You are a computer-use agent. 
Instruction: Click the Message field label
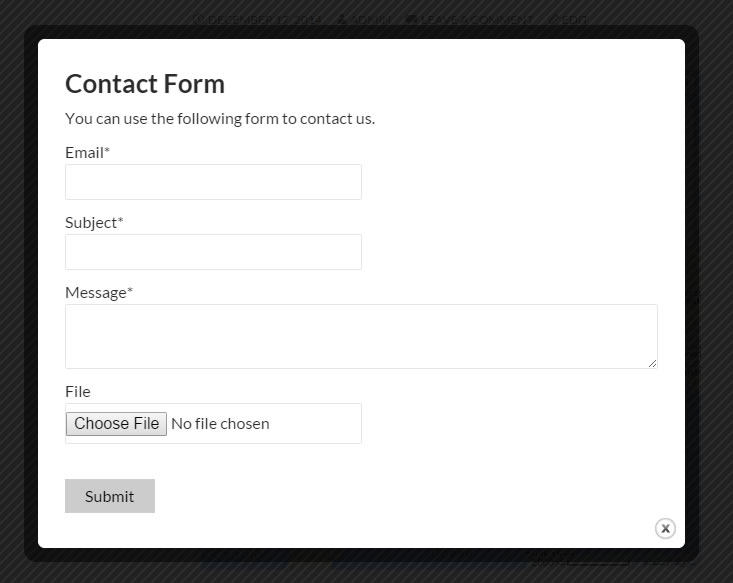pyautogui.click(x=96, y=292)
